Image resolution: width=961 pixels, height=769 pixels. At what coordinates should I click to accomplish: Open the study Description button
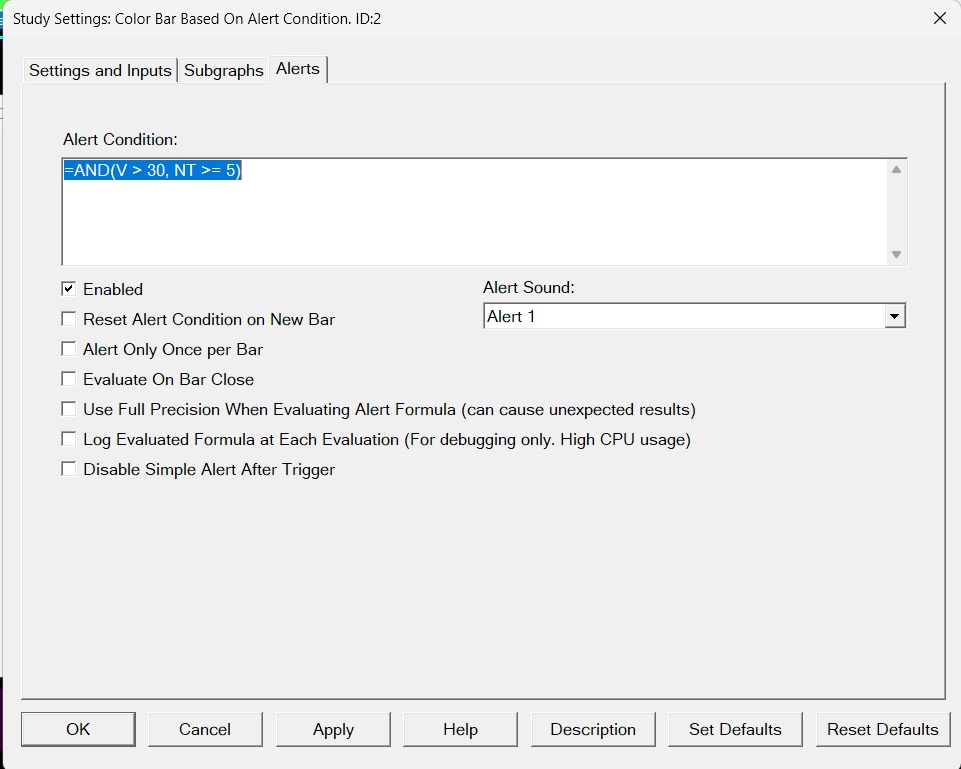click(593, 729)
